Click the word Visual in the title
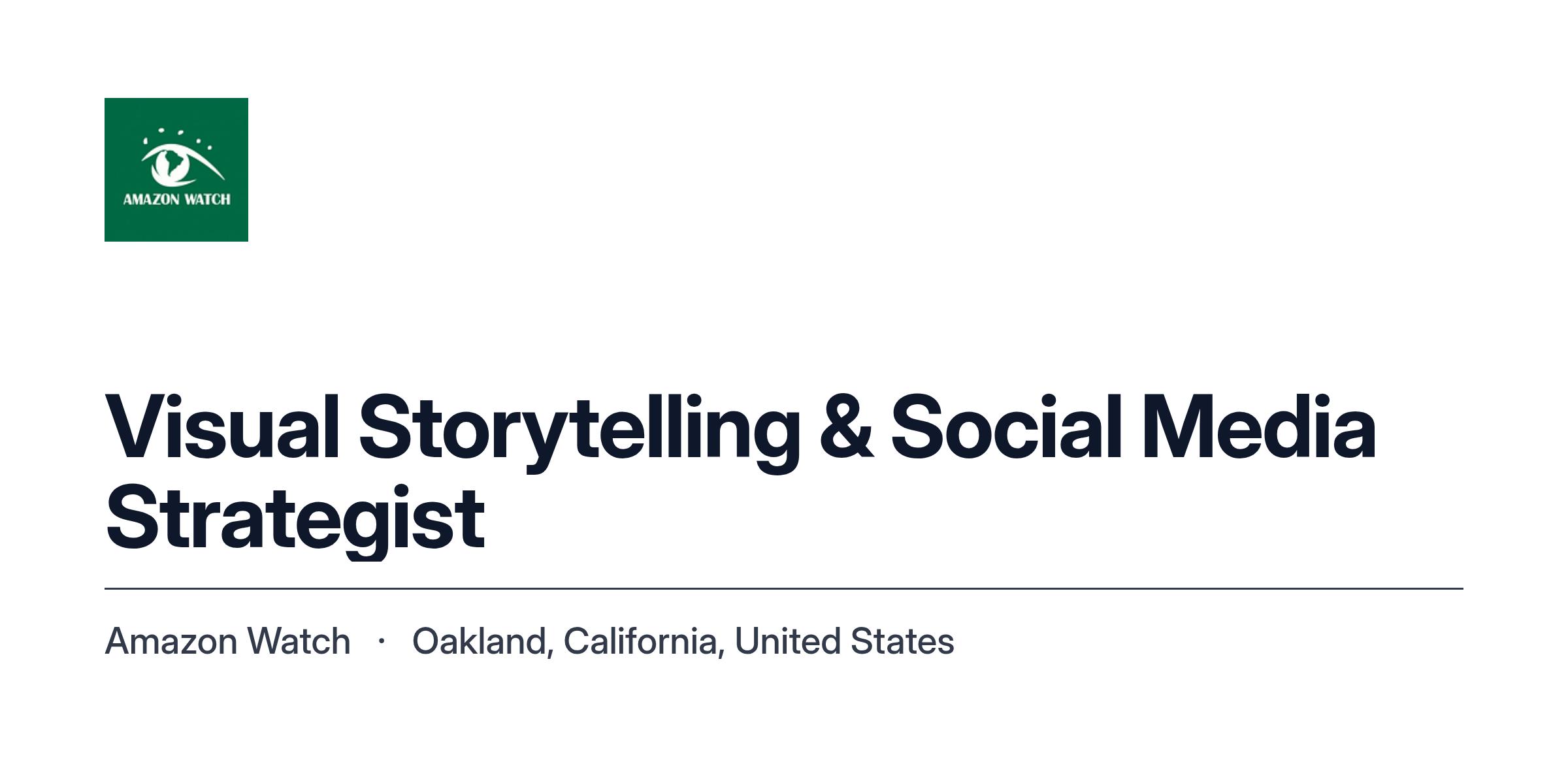The width and height of the screenshot is (1568, 766). pos(222,428)
